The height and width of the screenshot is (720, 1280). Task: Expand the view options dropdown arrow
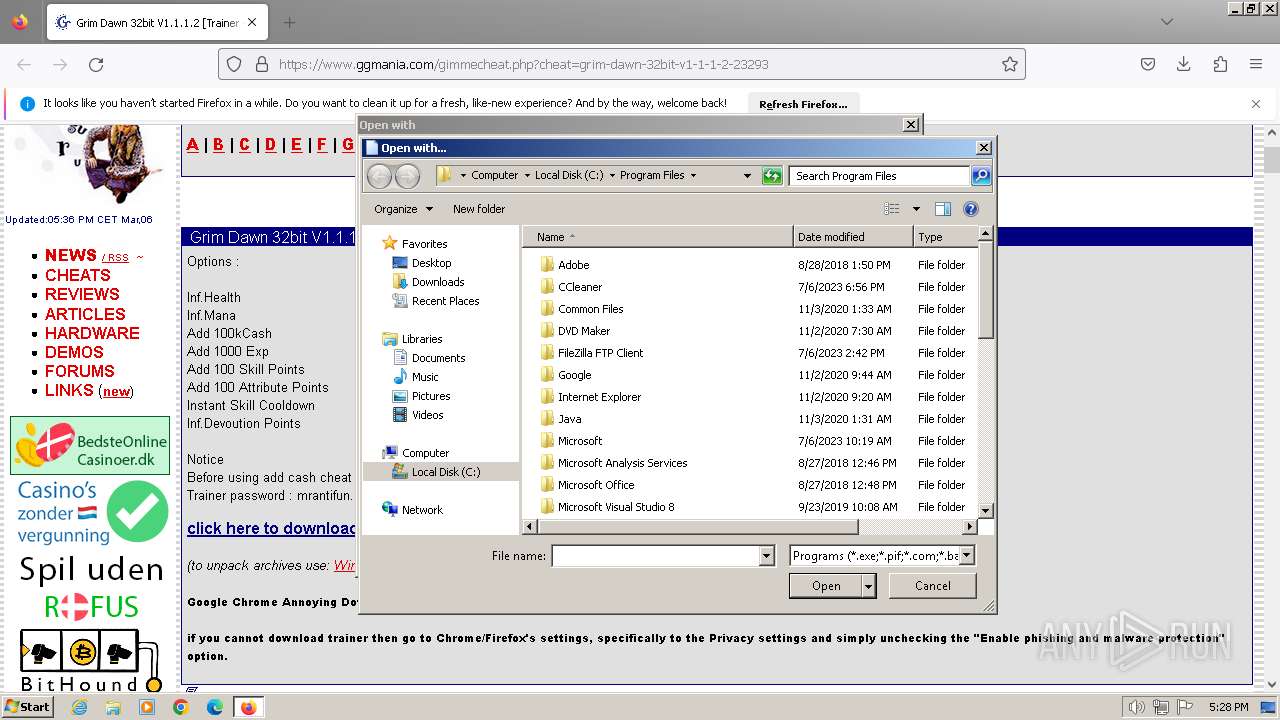916,209
